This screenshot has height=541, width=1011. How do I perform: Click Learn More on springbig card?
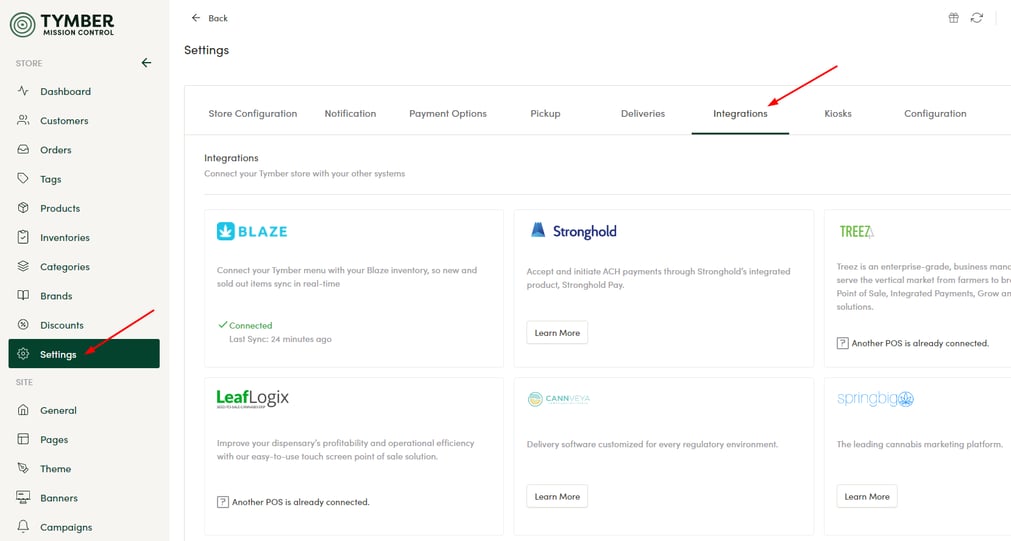pyautogui.click(x=867, y=497)
